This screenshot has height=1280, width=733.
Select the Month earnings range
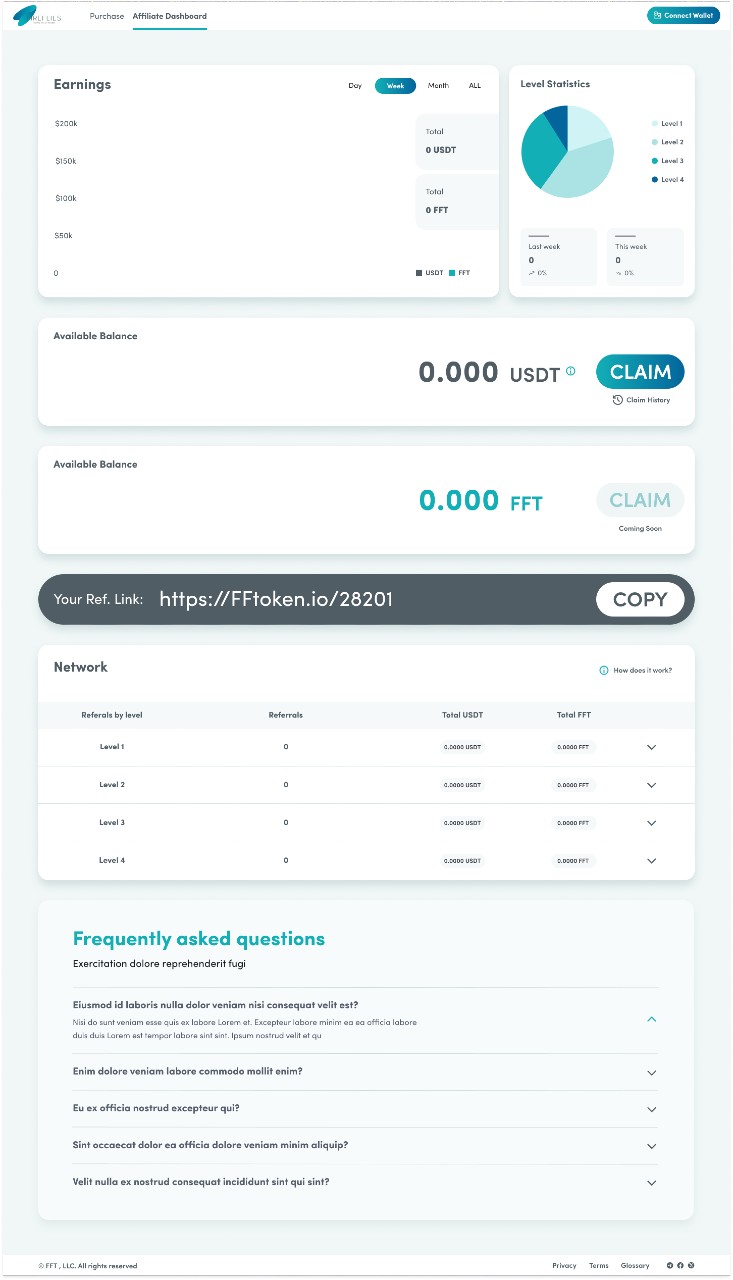(438, 86)
